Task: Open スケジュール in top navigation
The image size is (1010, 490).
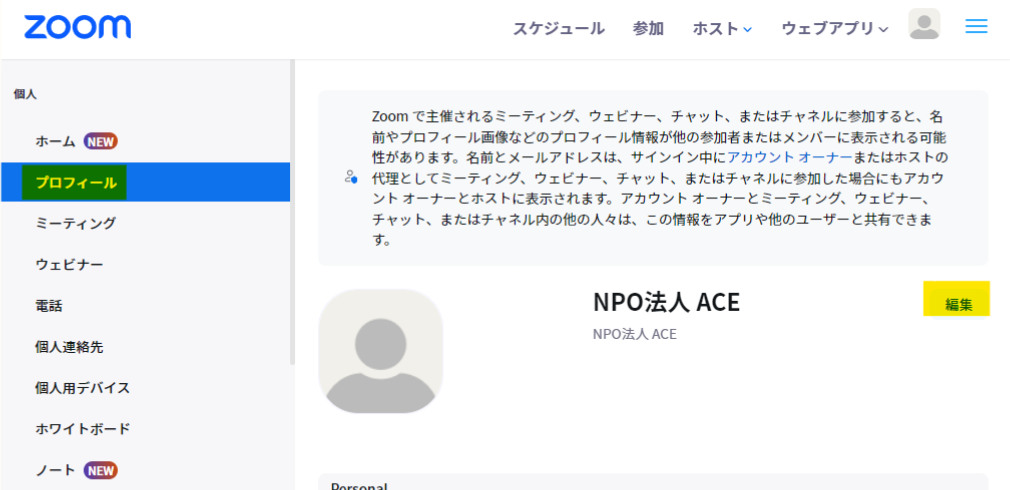Action: click(x=559, y=29)
